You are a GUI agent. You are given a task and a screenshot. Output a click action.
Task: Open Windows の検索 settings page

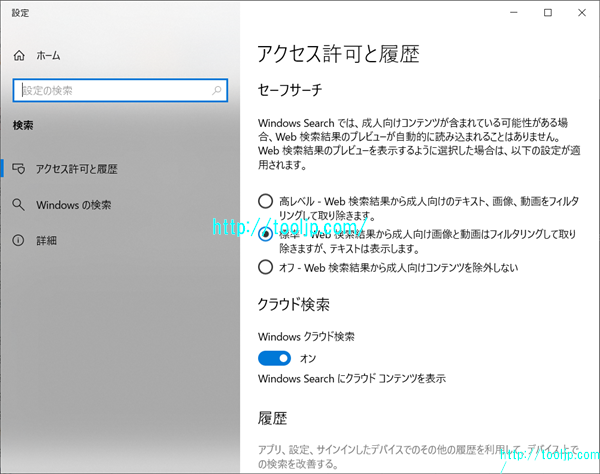click(x=73, y=205)
